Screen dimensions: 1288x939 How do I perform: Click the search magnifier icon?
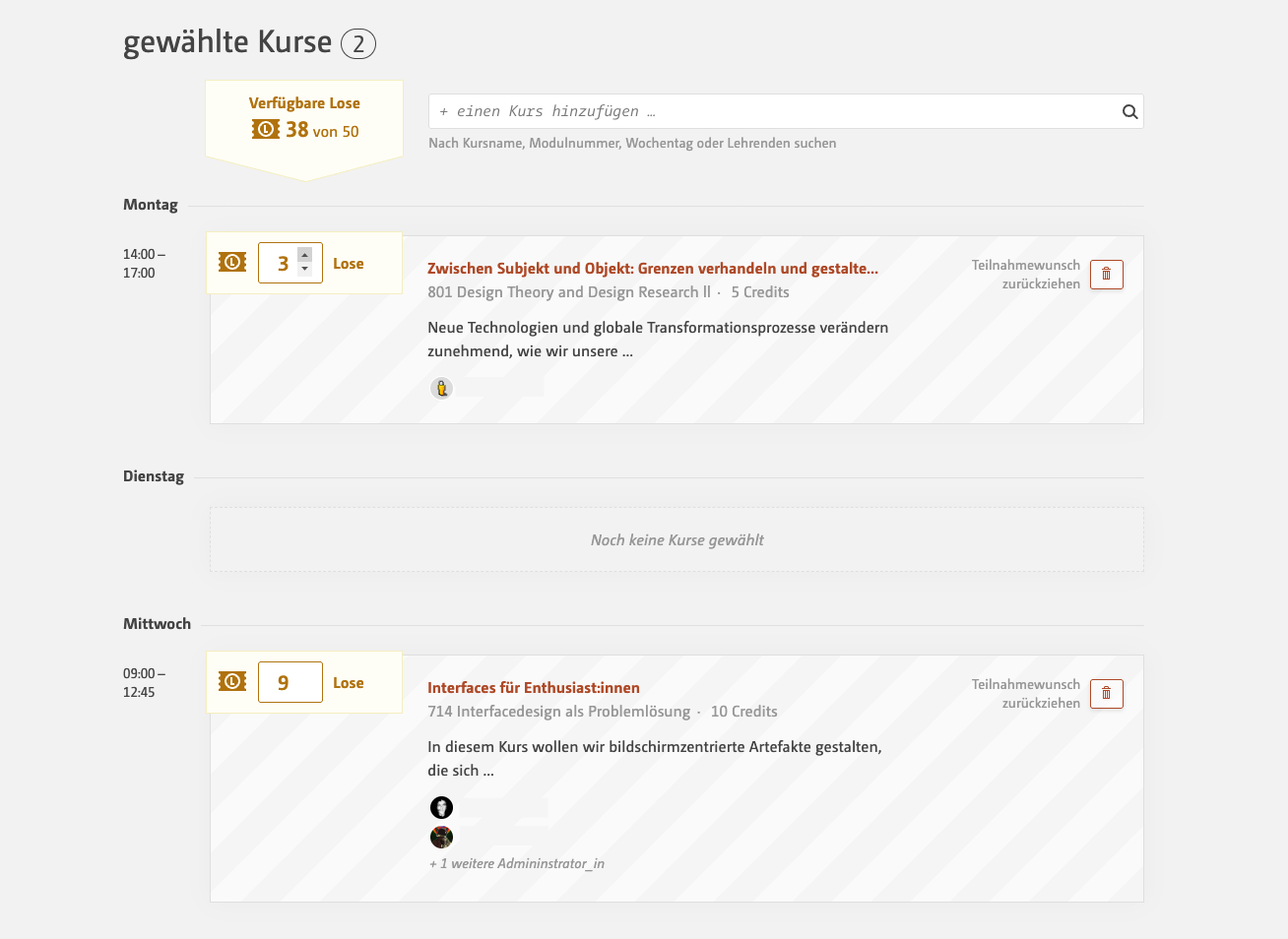[1129, 111]
